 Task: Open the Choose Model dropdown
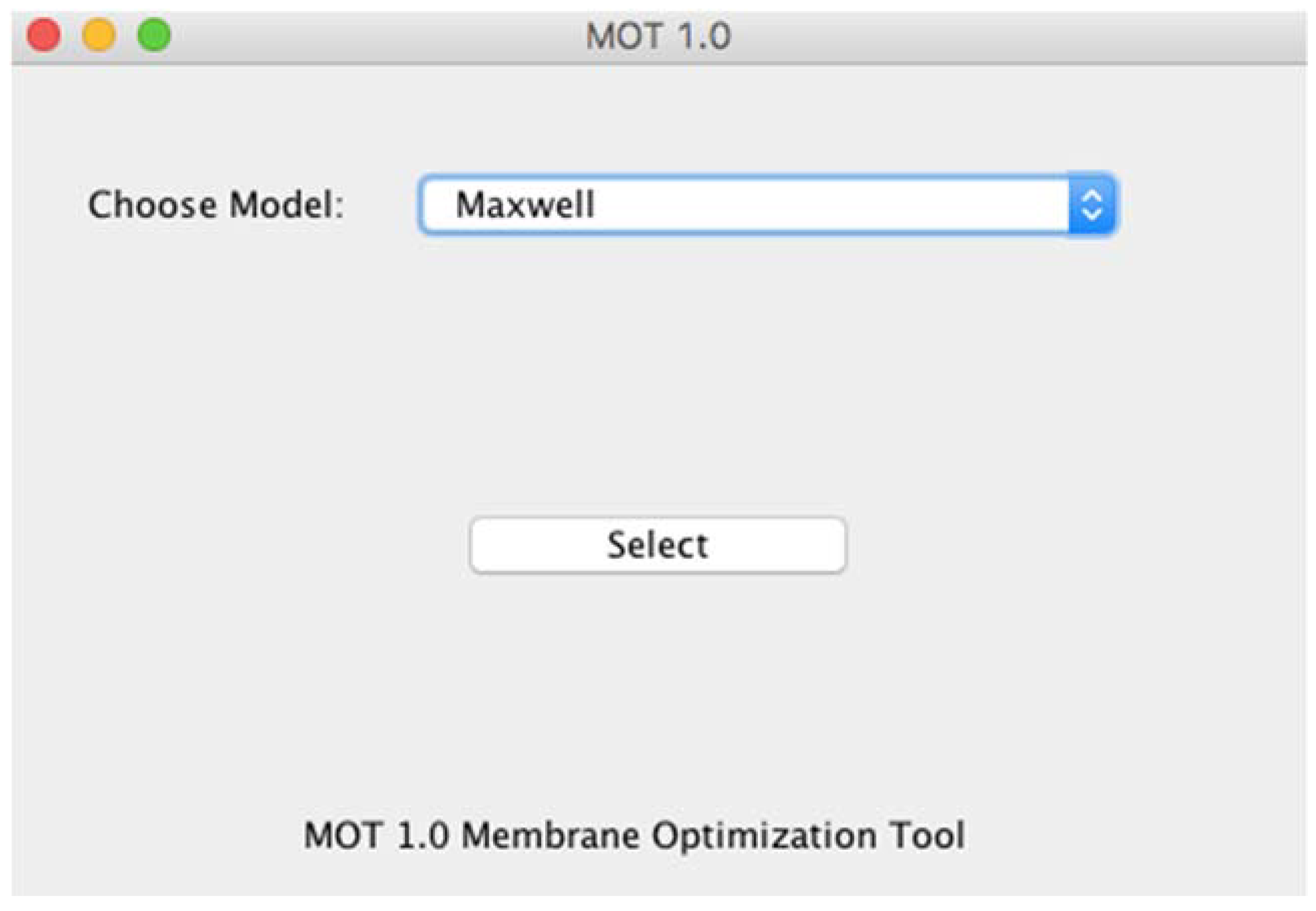click(x=768, y=205)
